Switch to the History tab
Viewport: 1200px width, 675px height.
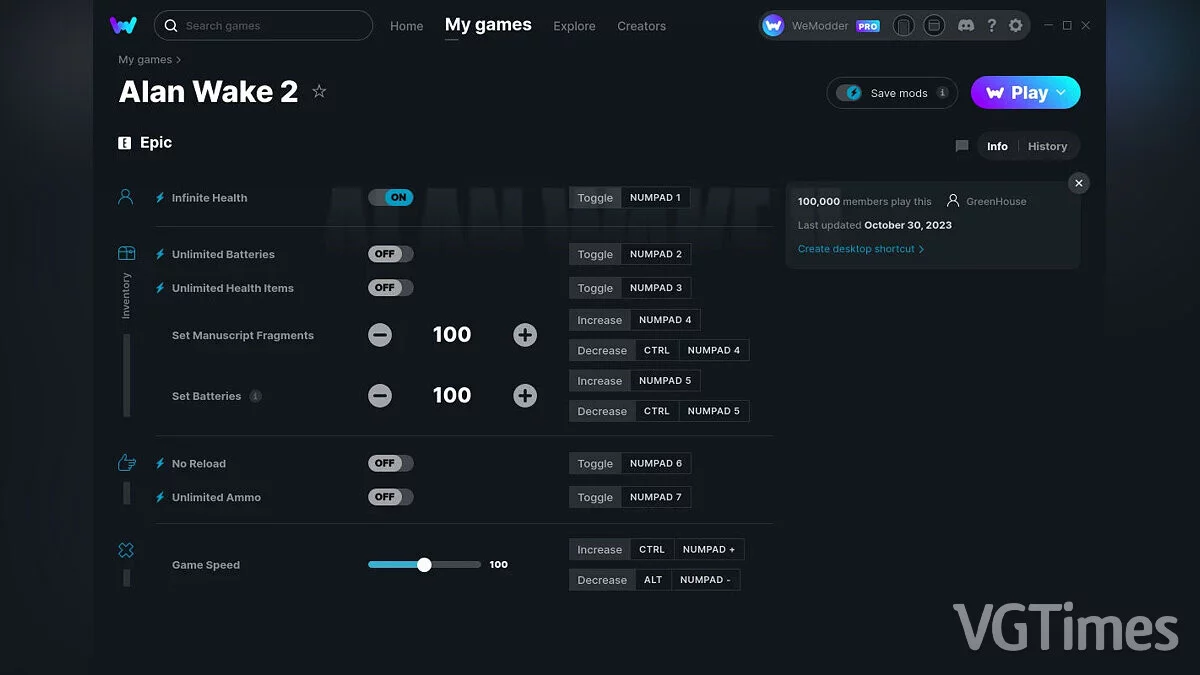[1047, 146]
